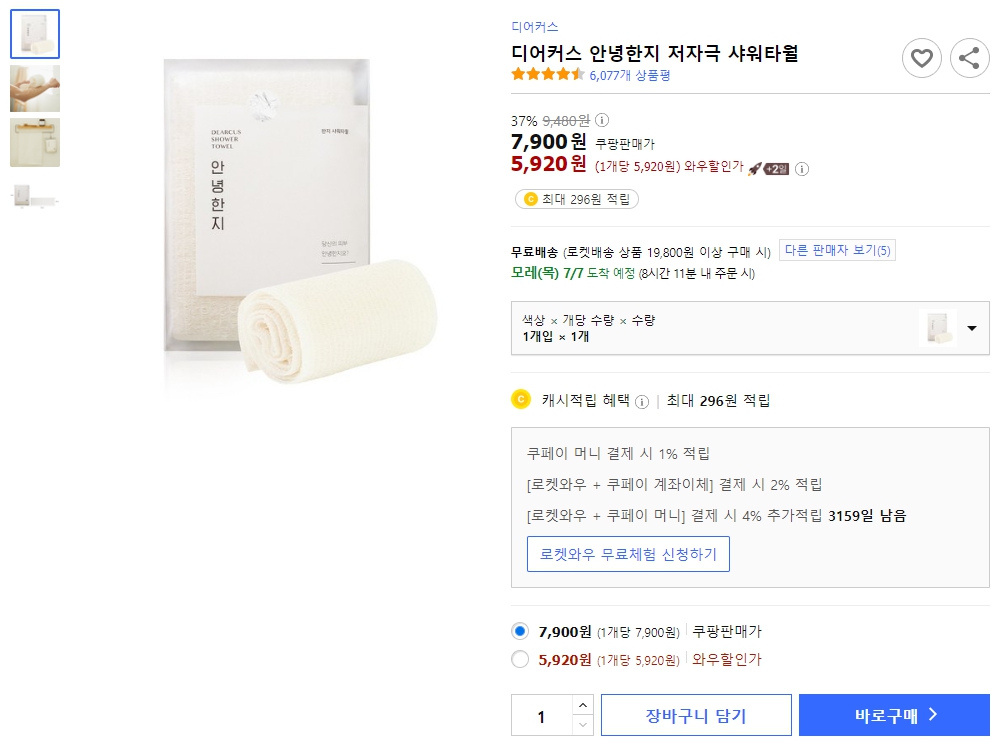
Task: Decrease quantity with the down arrow
Action: pyautogui.click(x=582, y=723)
